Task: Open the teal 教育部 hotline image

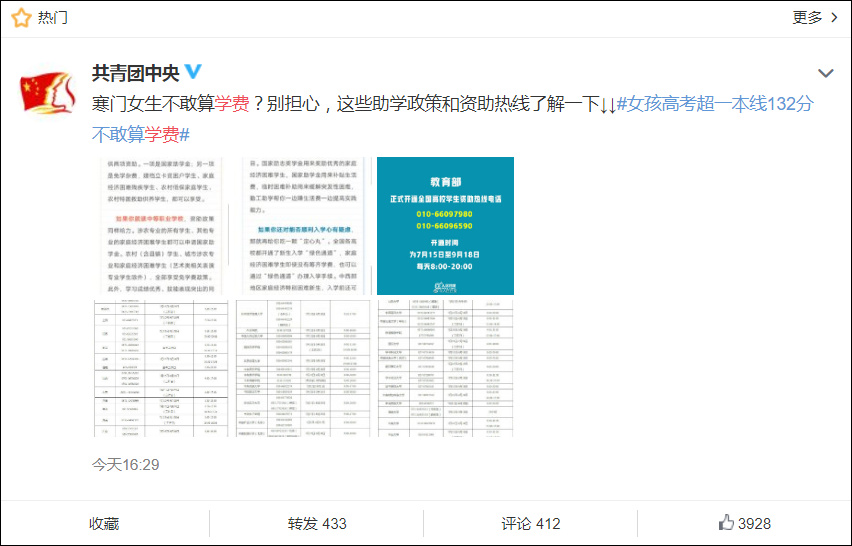Action: 446,226
